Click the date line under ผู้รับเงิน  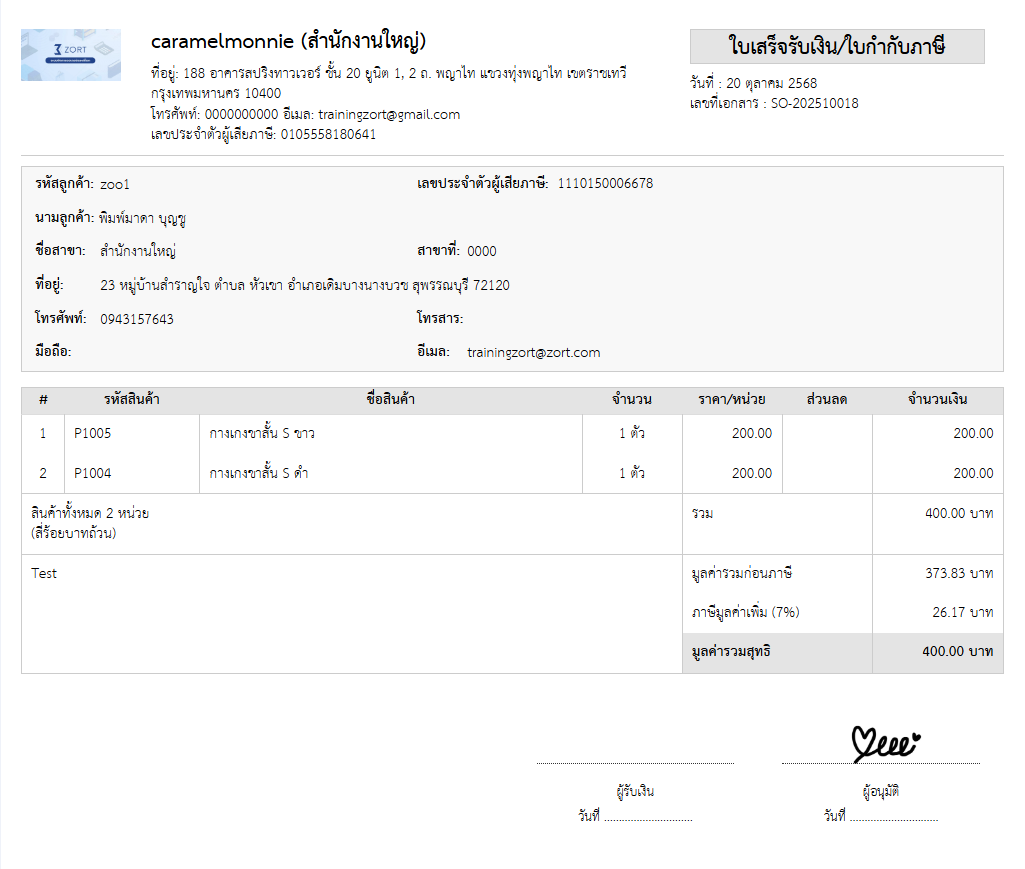tap(647, 817)
